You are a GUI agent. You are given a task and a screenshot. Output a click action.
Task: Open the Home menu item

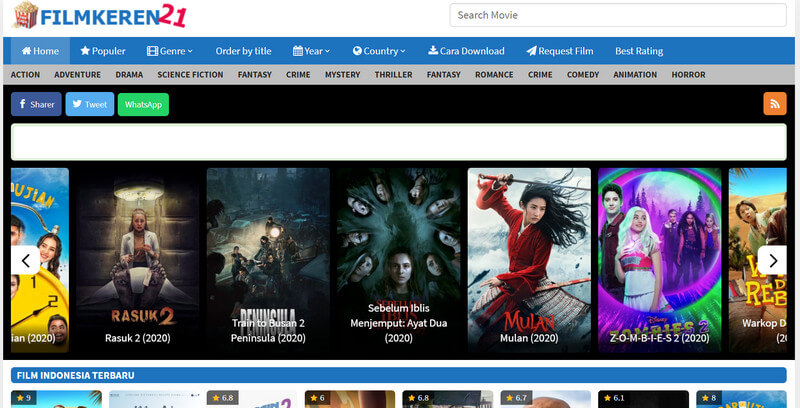(x=40, y=51)
